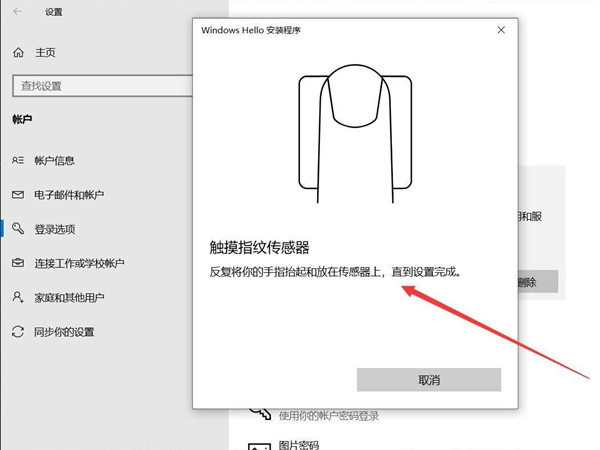The width and height of the screenshot is (600, 450).
Task: Open 同步你的设置 settings label
Action: coord(65,331)
